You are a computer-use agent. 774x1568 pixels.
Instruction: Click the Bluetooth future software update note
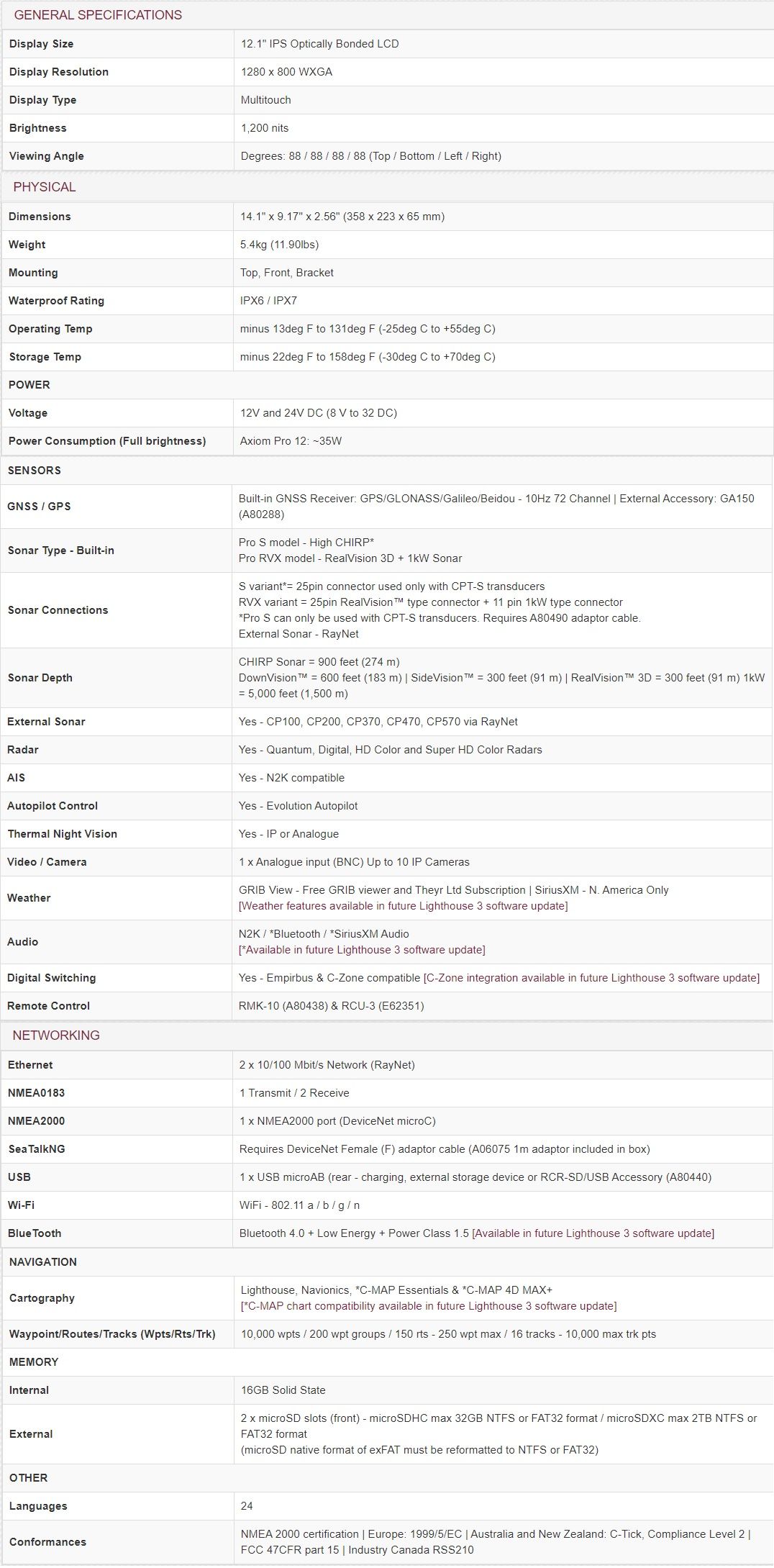[593, 1233]
